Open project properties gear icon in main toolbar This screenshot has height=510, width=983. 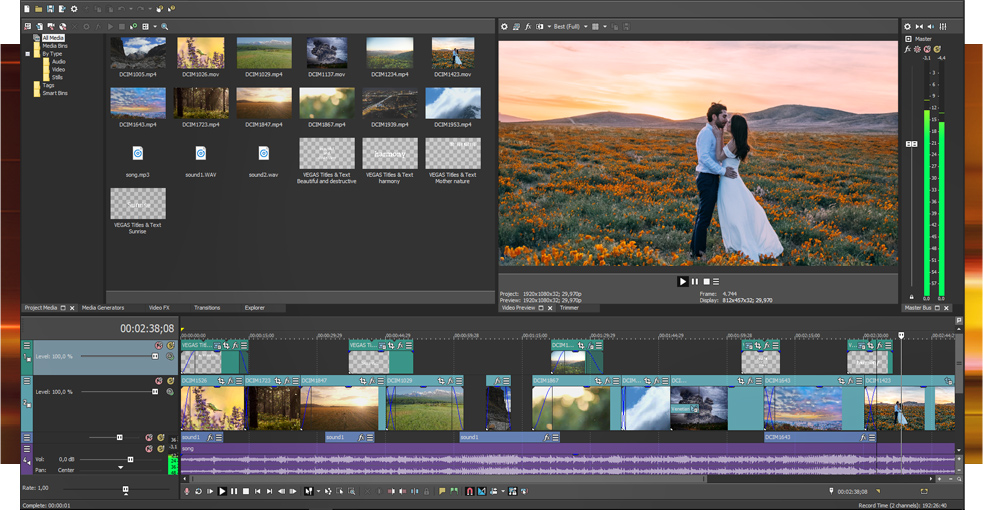pyautogui.click(x=74, y=9)
